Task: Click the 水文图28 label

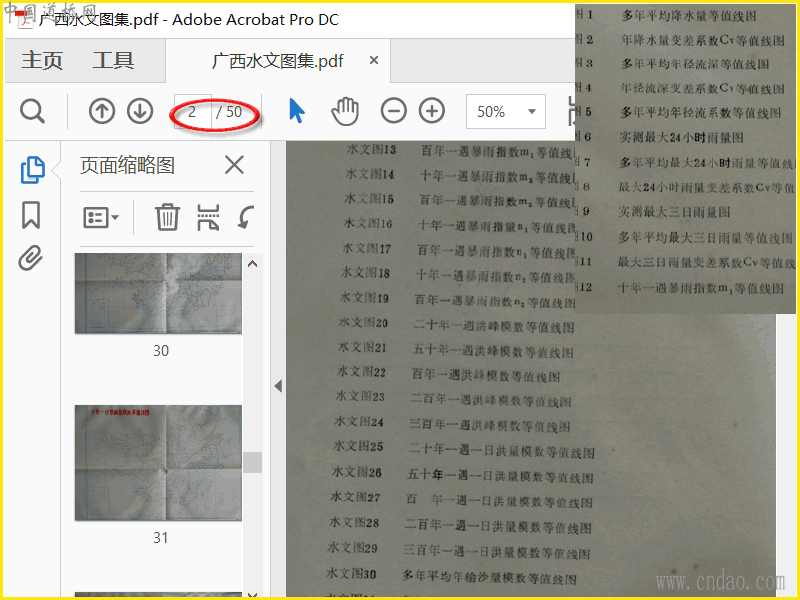Action: point(354,522)
